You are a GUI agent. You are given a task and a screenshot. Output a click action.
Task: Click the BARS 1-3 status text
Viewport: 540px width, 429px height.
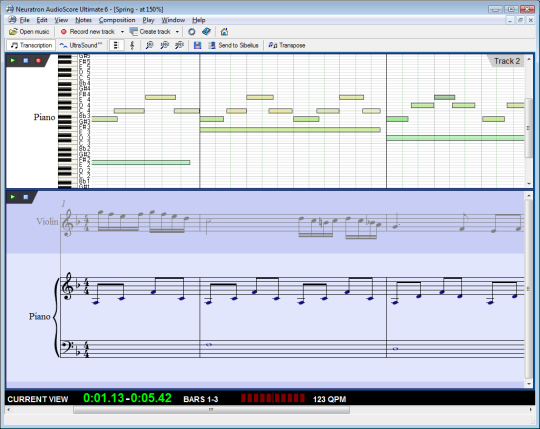pyautogui.click(x=200, y=399)
